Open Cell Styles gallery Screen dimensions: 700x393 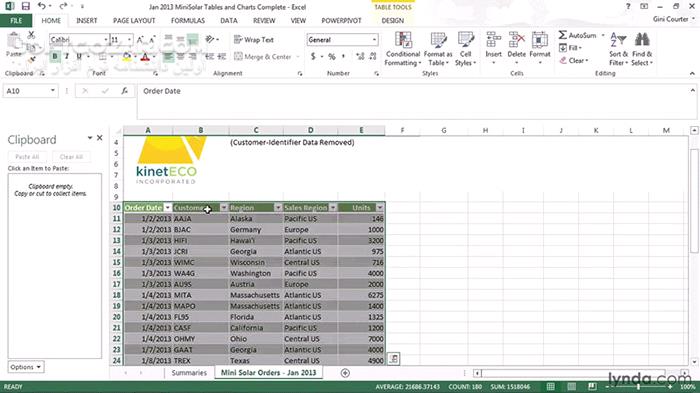click(465, 49)
